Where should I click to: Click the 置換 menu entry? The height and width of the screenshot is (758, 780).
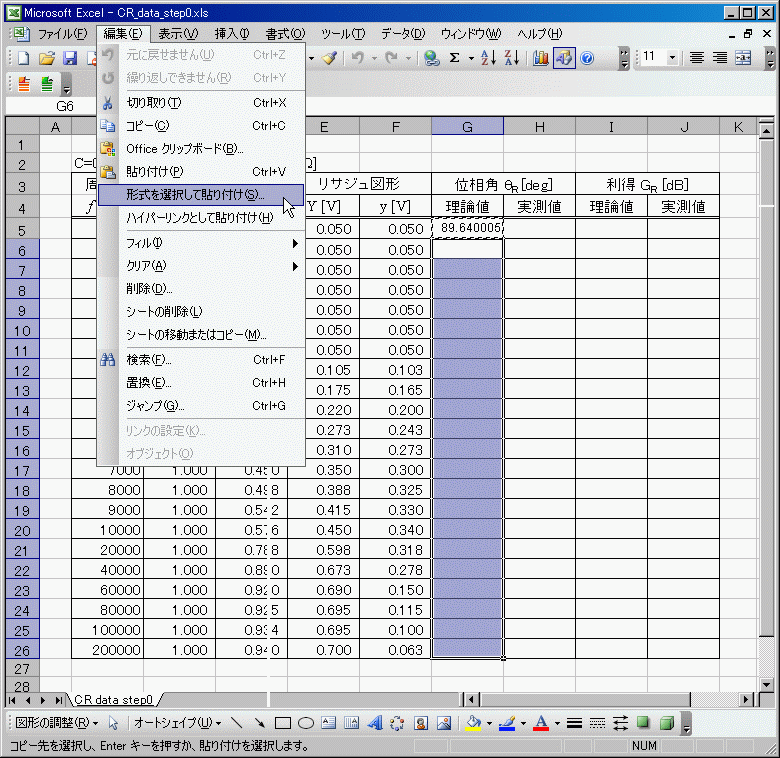(x=149, y=382)
